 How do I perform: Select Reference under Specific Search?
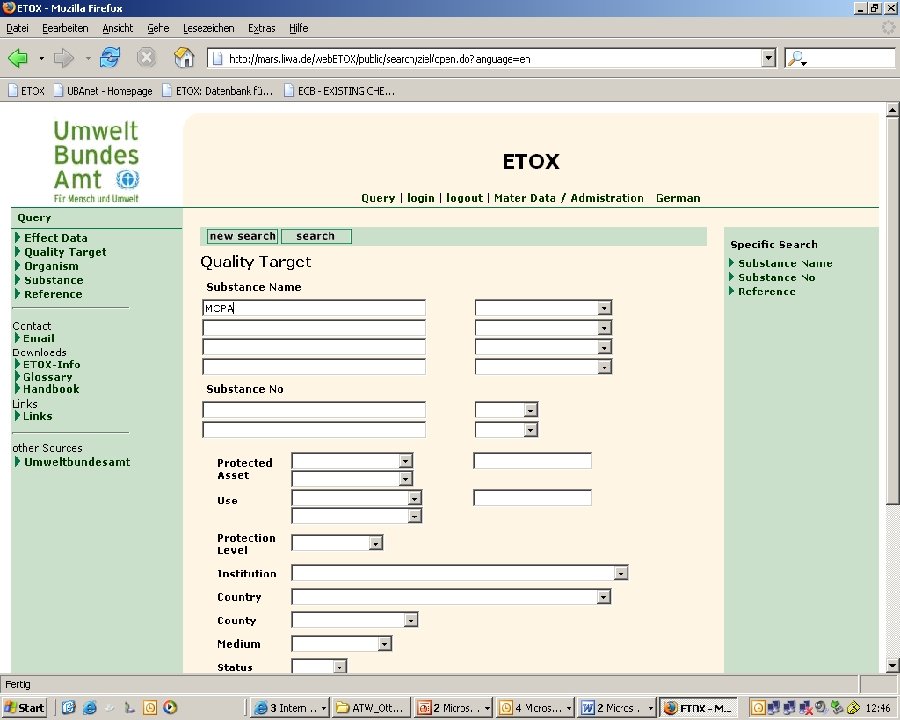(x=766, y=292)
